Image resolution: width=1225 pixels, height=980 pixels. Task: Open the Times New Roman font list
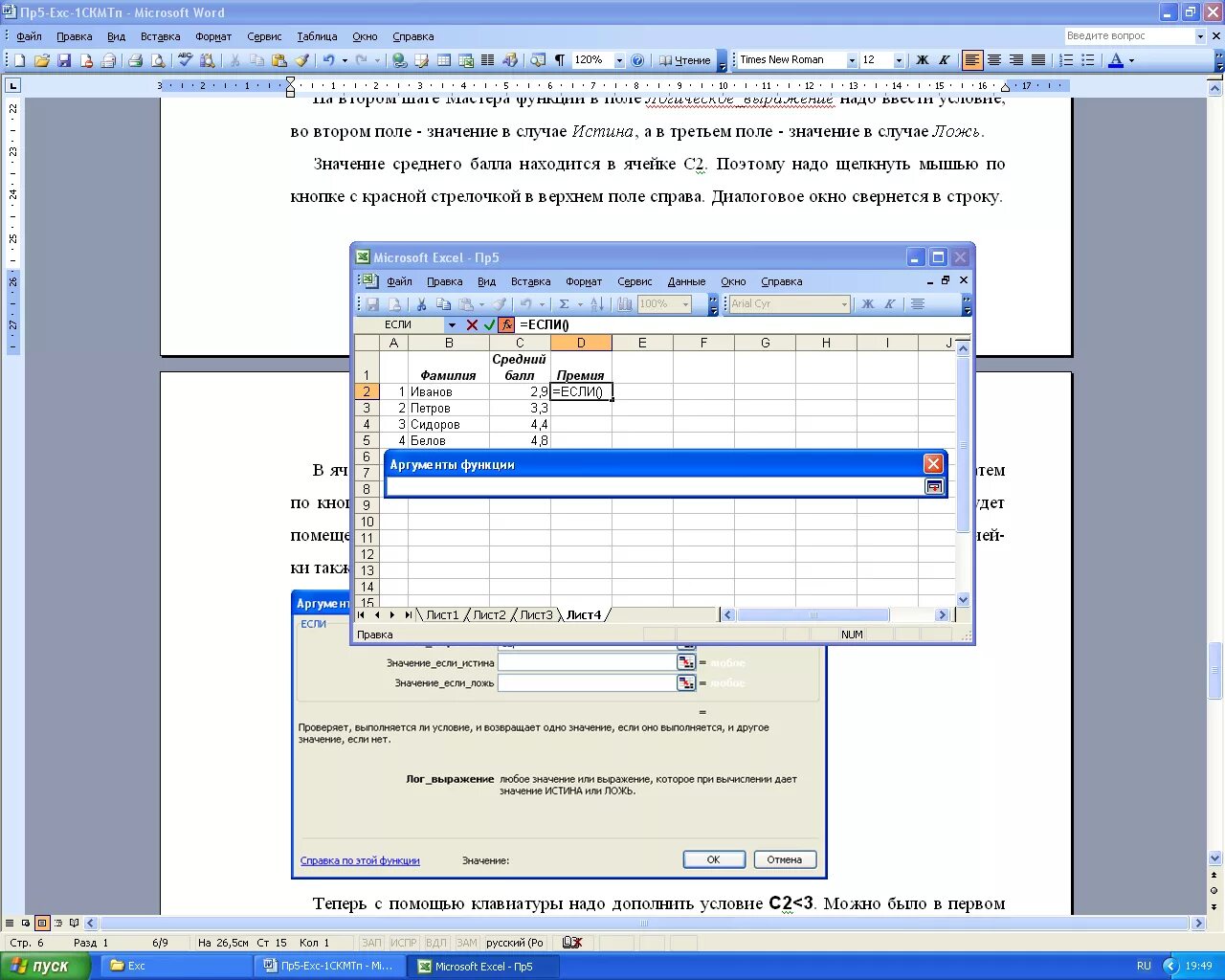tap(852, 60)
